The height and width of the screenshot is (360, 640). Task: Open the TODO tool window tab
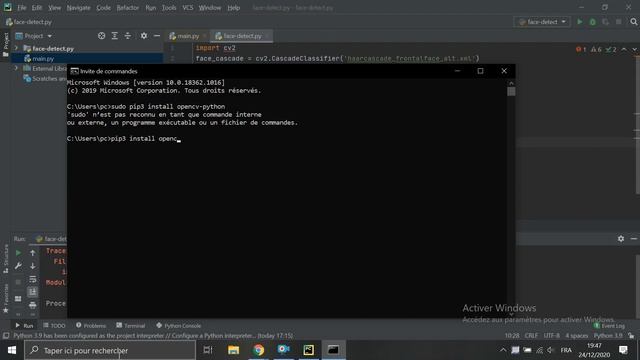[x=54, y=326]
